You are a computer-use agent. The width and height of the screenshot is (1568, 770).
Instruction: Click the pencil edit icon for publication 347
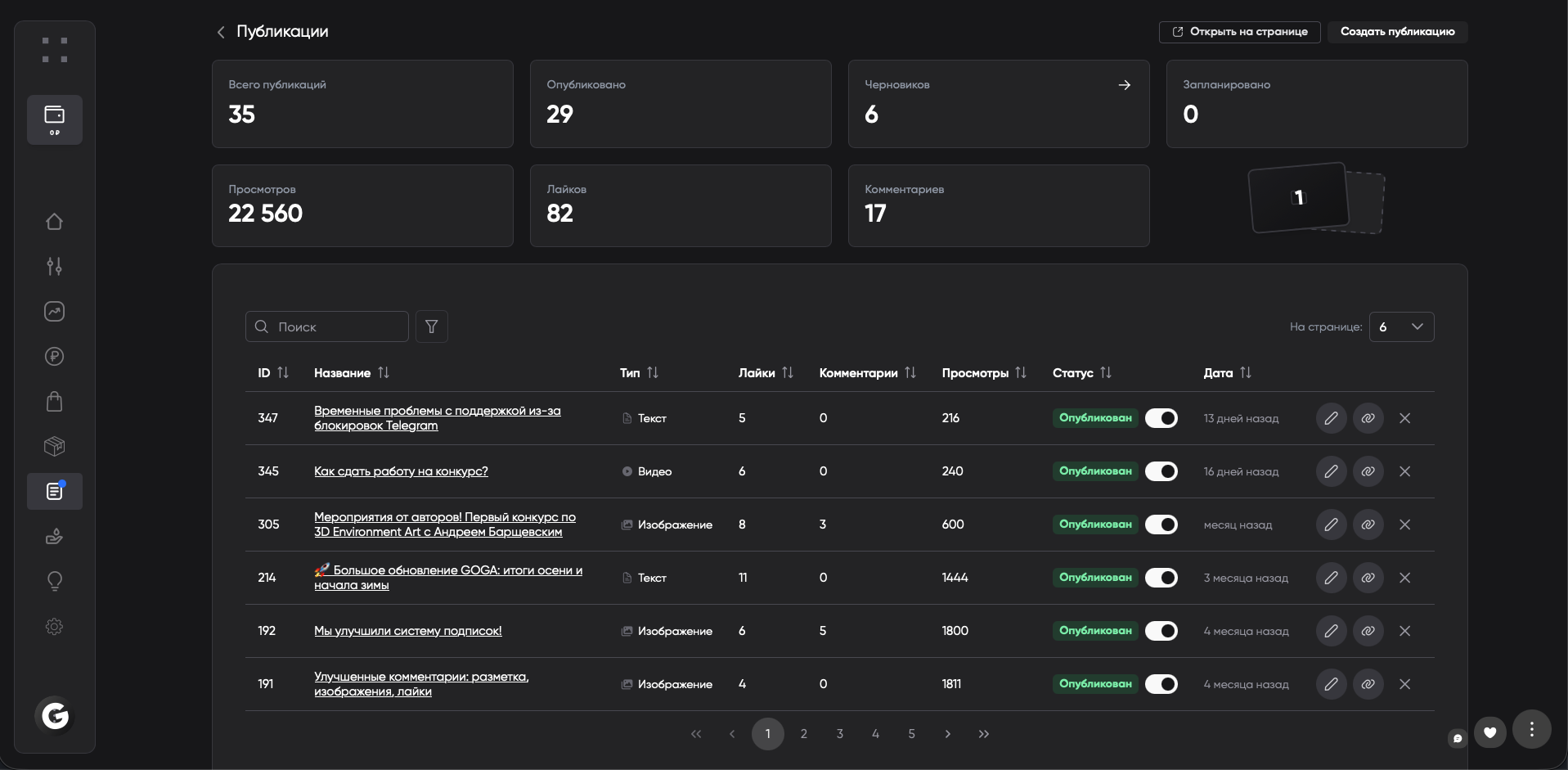coord(1331,418)
